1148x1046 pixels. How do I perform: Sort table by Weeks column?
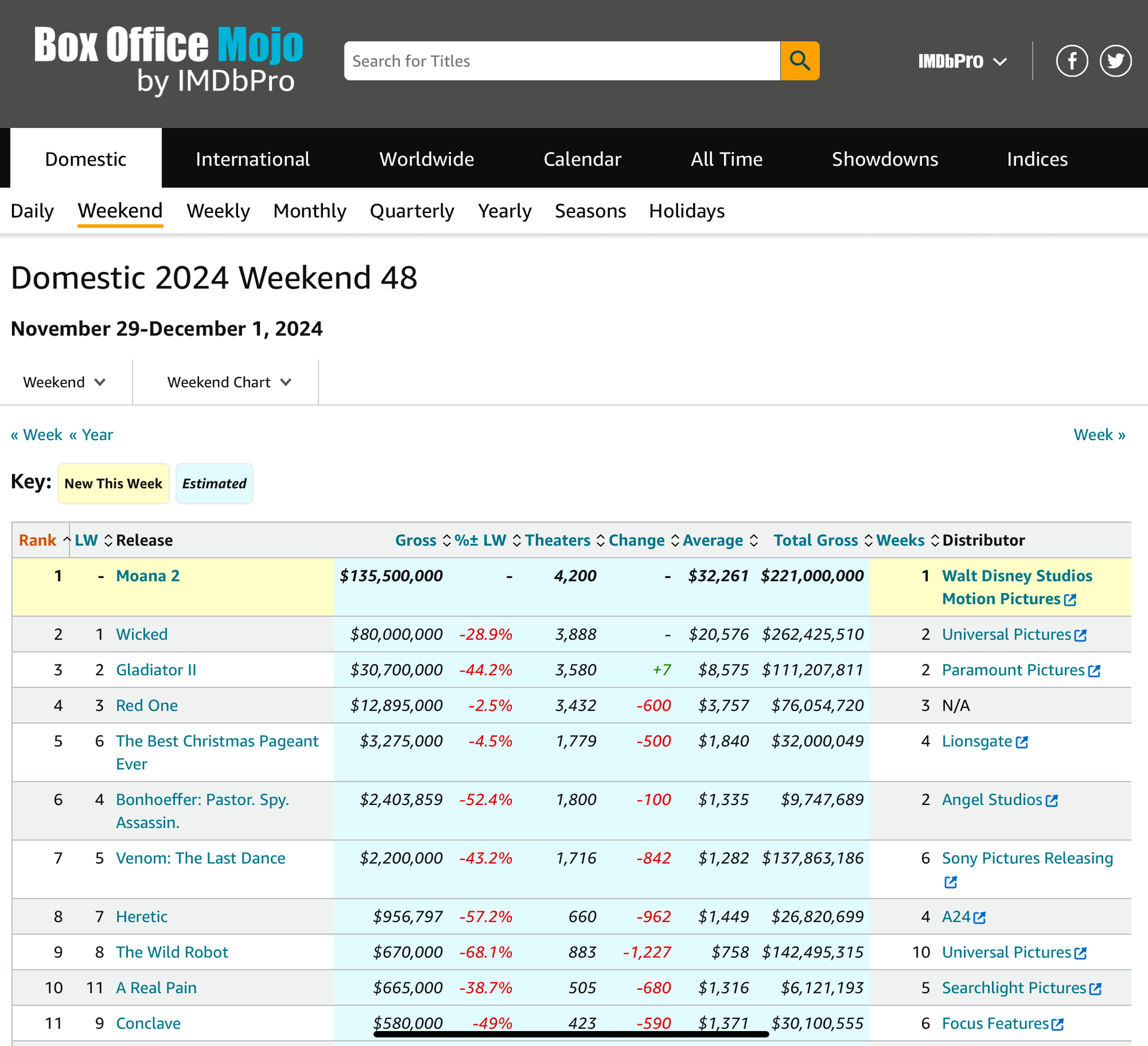pyautogui.click(x=907, y=540)
